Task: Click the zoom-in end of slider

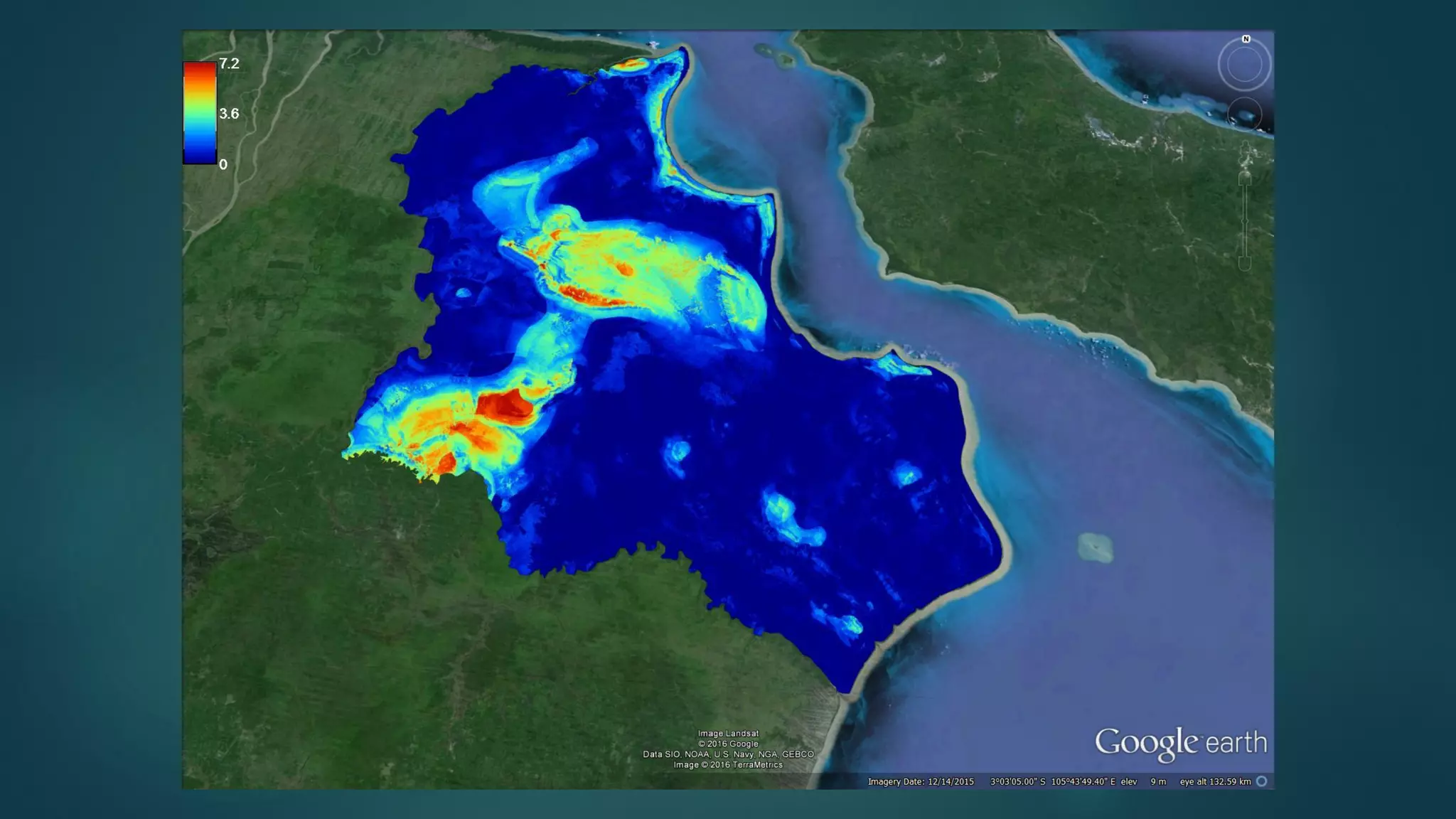Action: pos(1245,178)
